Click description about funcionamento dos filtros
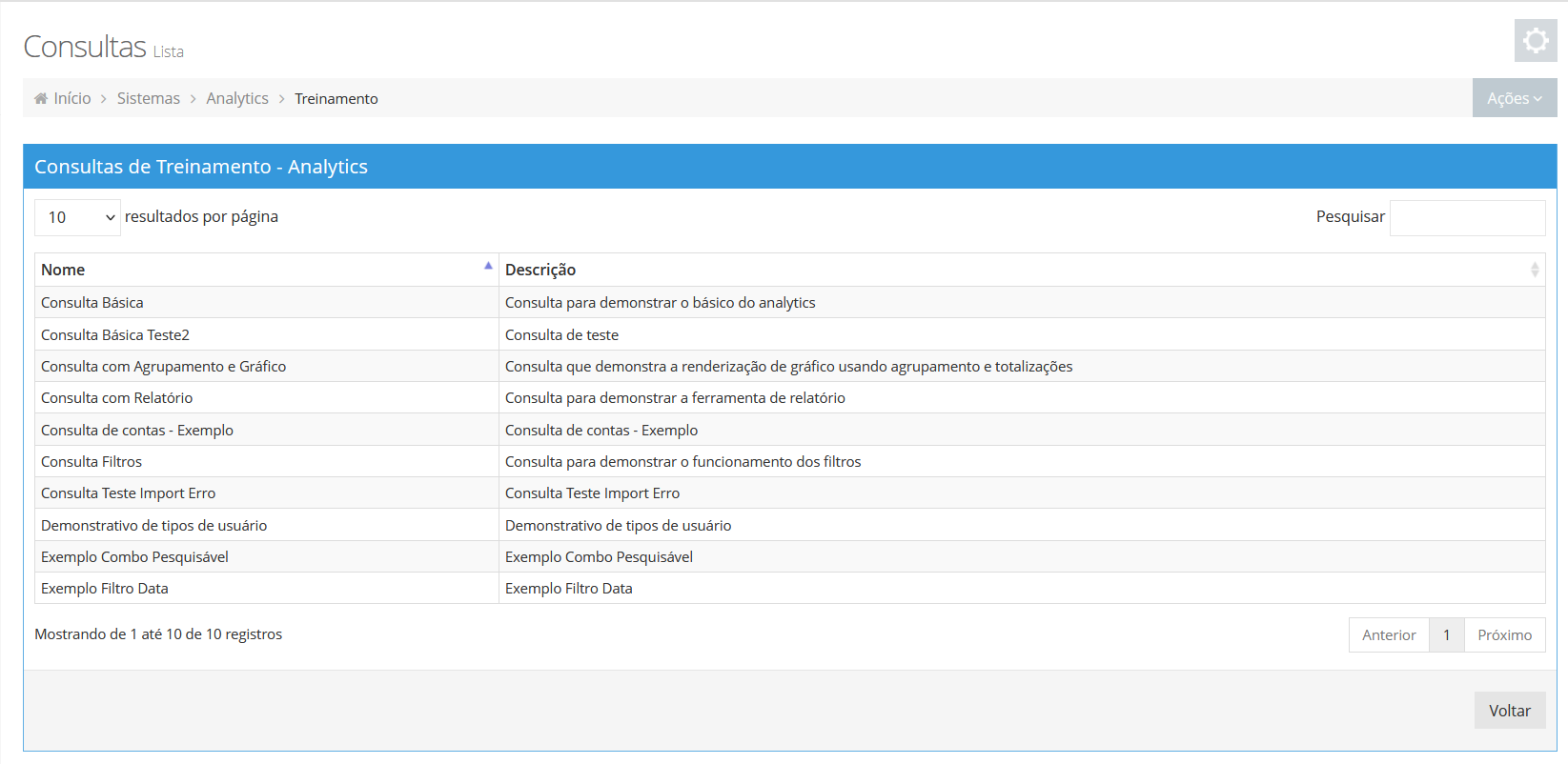 pos(682,462)
